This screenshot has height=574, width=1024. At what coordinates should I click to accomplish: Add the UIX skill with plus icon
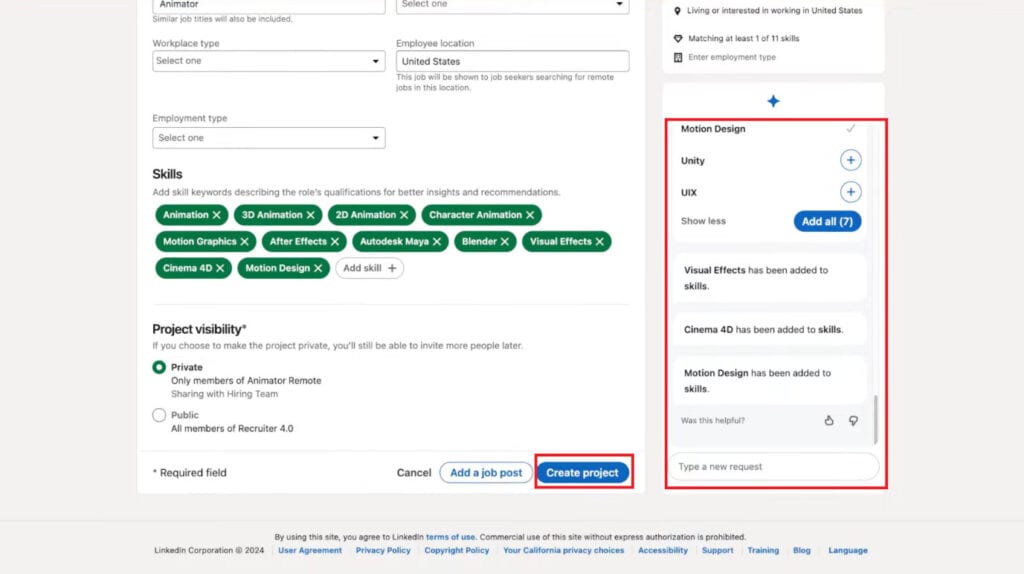(850, 192)
